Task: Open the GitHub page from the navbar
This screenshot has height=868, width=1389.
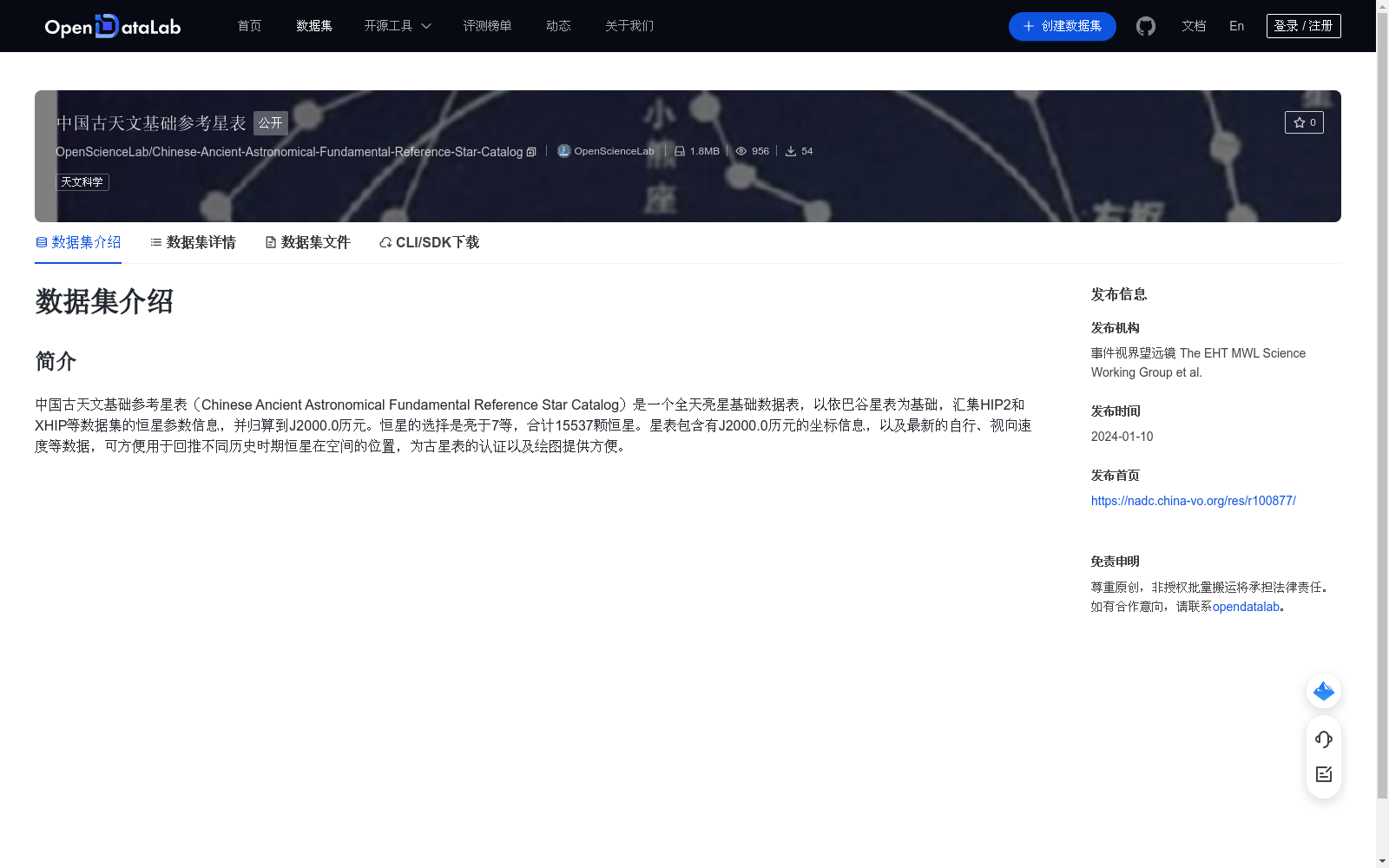Action: [1146, 26]
